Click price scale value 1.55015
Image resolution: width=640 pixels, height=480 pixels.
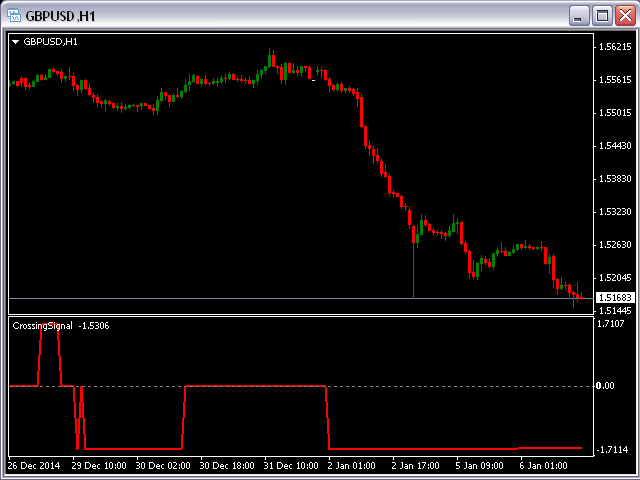[615, 113]
